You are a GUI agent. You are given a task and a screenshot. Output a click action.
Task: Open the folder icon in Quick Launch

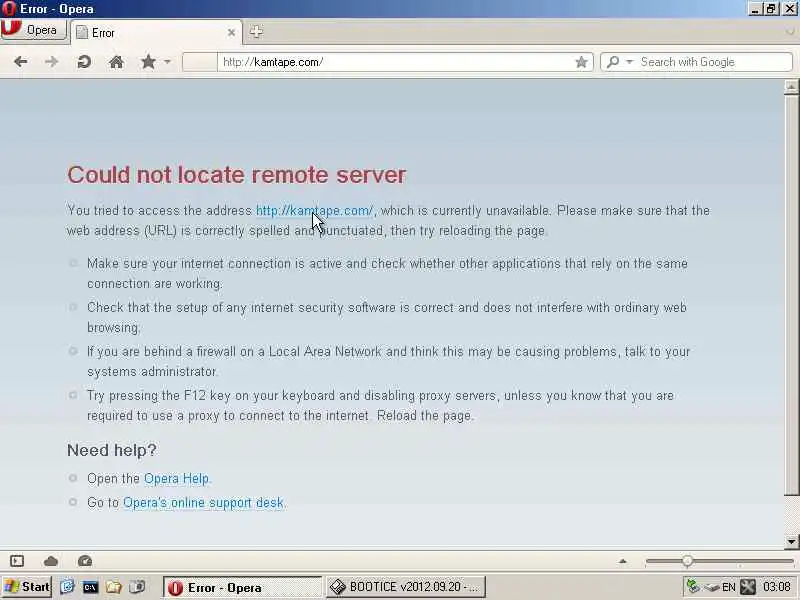click(114, 587)
